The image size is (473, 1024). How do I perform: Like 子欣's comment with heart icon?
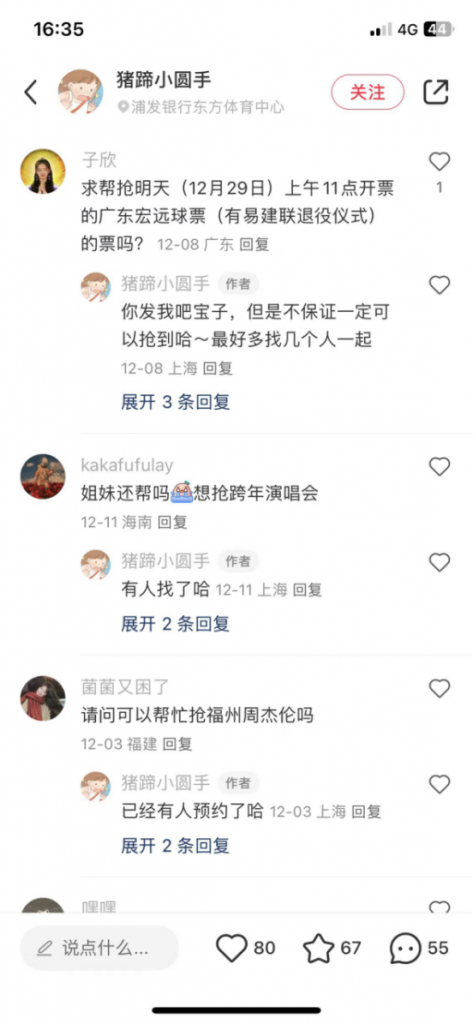(x=439, y=161)
